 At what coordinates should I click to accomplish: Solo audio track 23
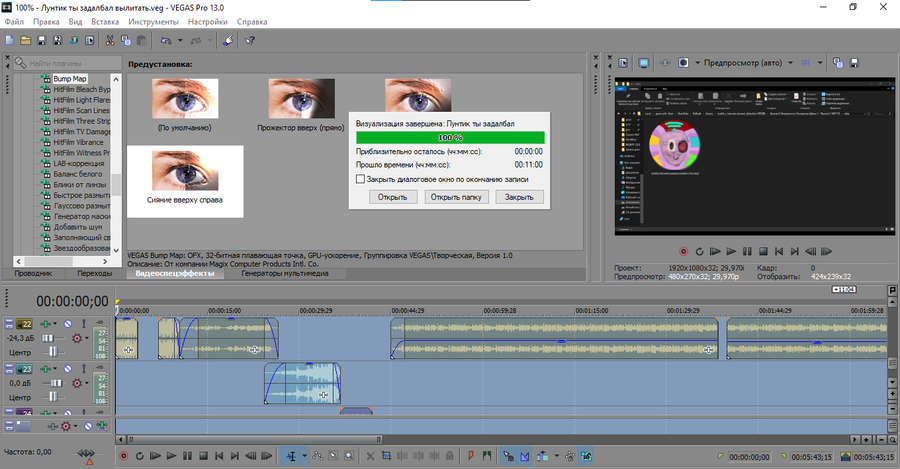tap(84, 369)
